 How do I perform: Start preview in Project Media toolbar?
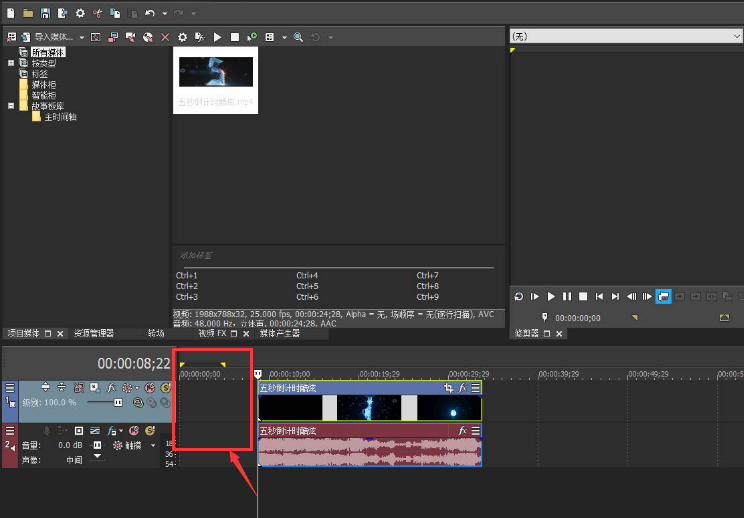point(217,37)
